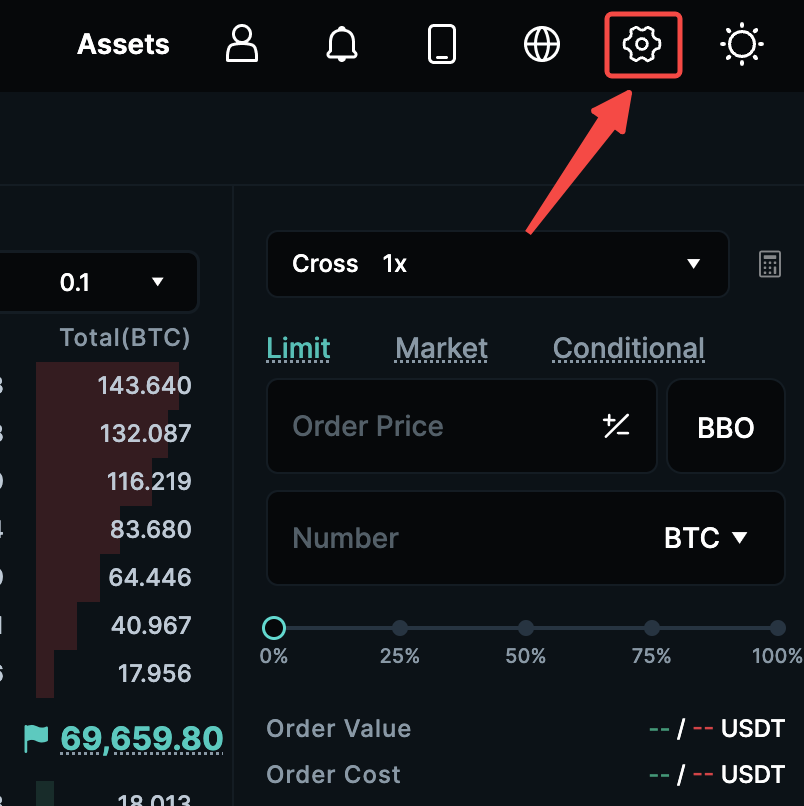Open the account profile icon
Viewport: 804px width, 806px height.
[242, 43]
